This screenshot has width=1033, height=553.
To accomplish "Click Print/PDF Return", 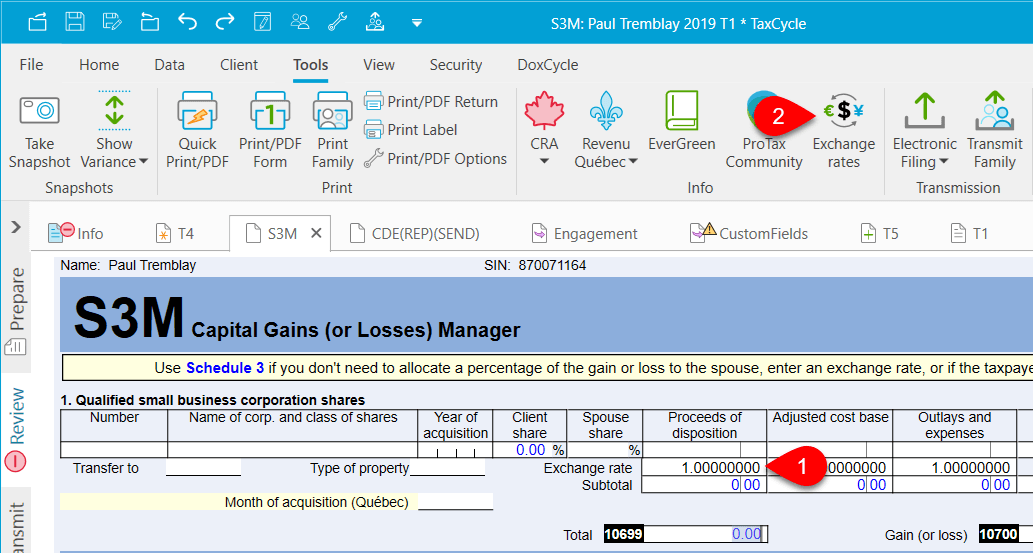I will tap(430, 102).
